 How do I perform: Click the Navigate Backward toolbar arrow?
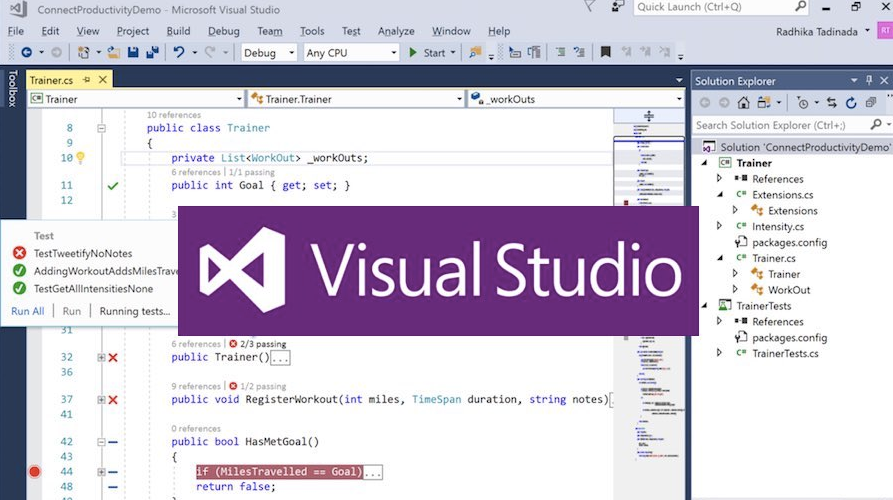pyautogui.click(x=26, y=52)
